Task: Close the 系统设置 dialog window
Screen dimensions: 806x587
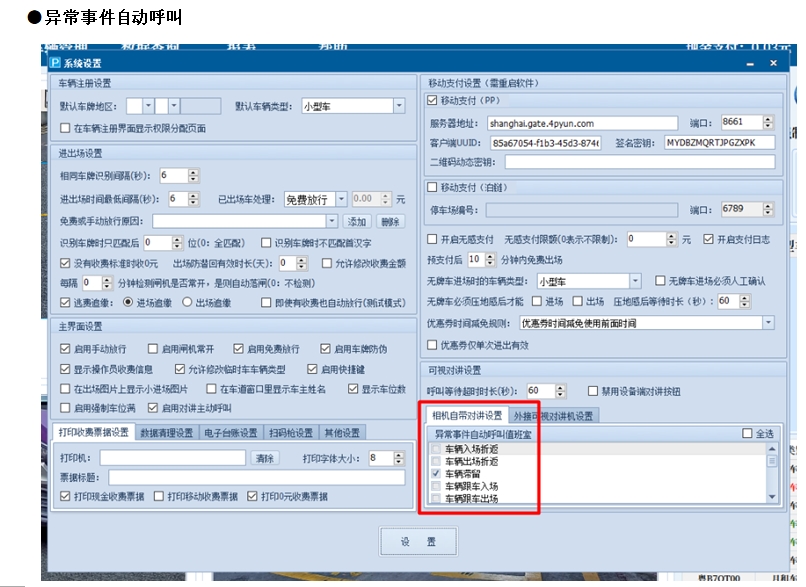Action: click(774, 62)
